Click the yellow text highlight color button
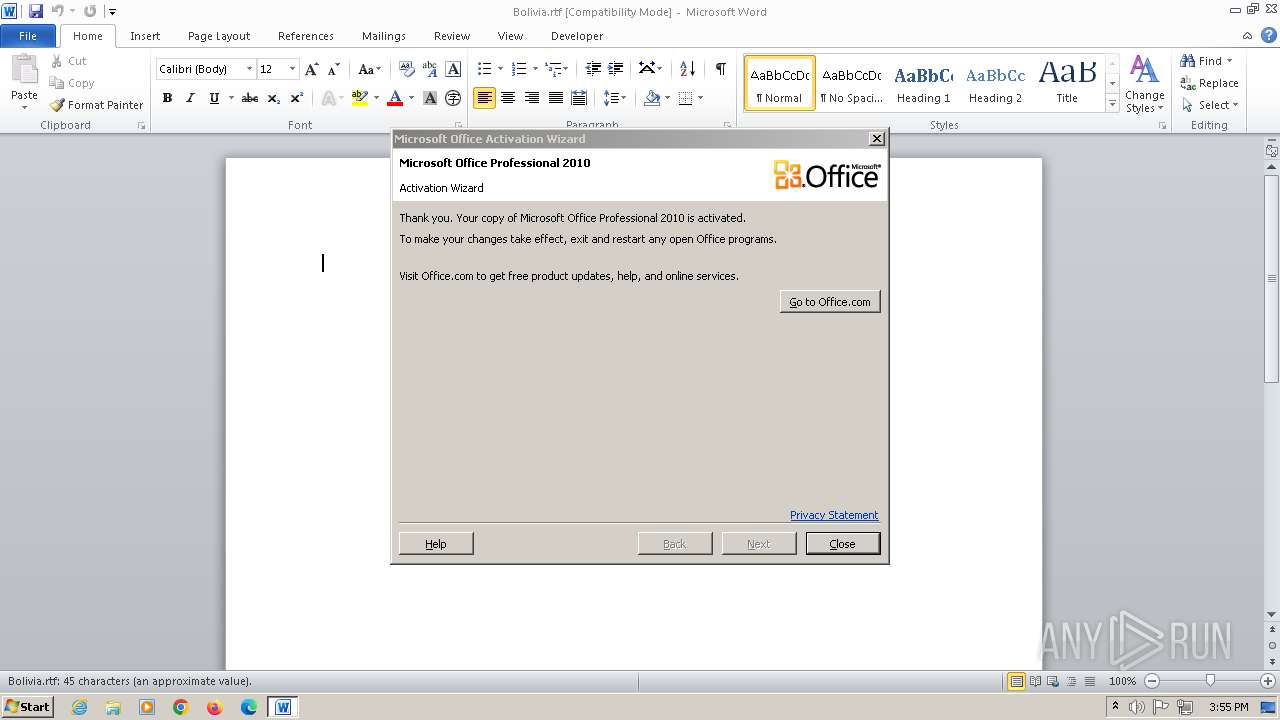The height and width of the screenshot is (720, 1280). (x=360, y=98)
